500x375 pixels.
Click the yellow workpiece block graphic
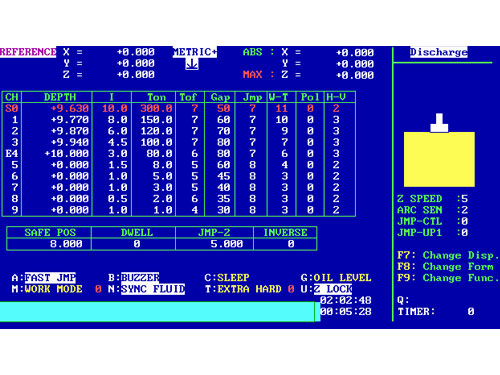(x=439, y=159)
